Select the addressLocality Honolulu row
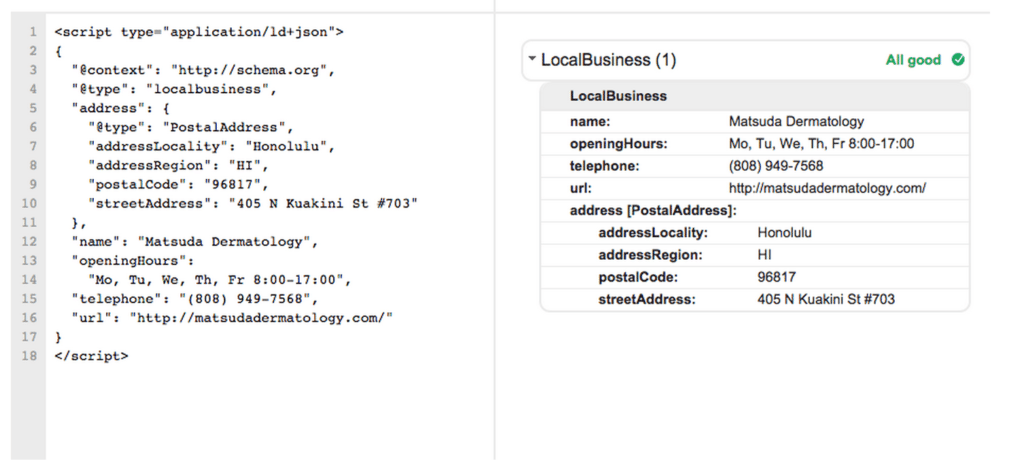 pos(755,233)
